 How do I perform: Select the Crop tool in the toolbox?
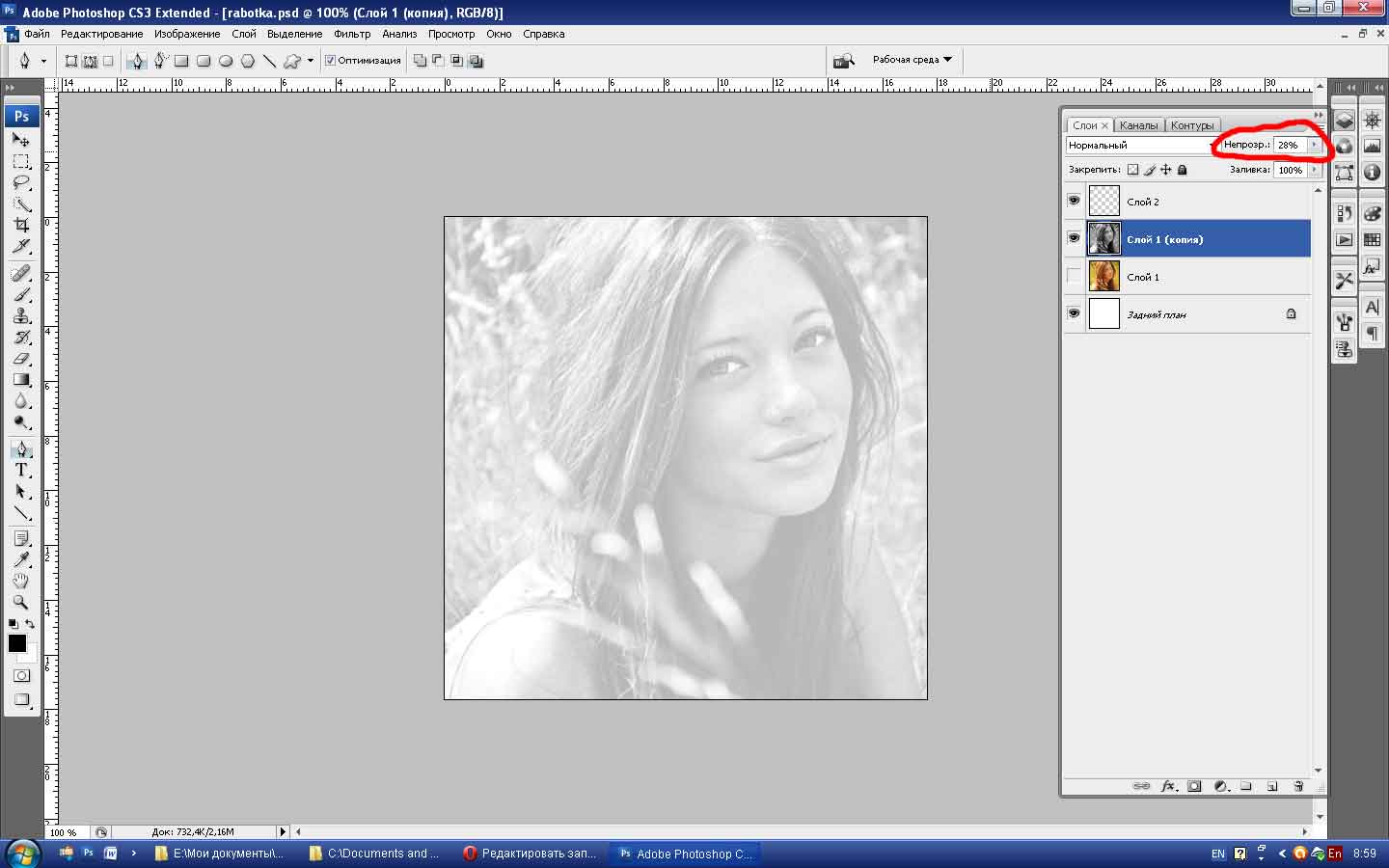point(21,225)
